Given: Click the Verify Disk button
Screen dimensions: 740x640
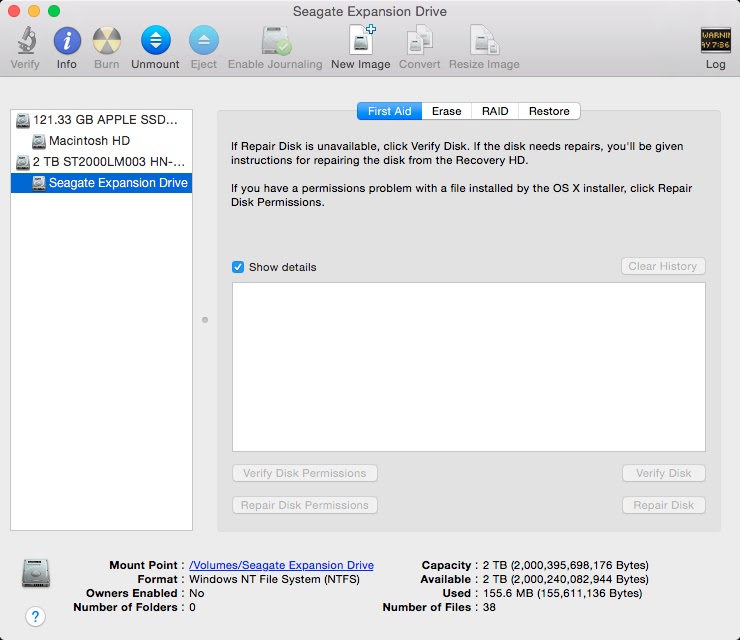Looking at the screenshot, I should tap(664, 473).
